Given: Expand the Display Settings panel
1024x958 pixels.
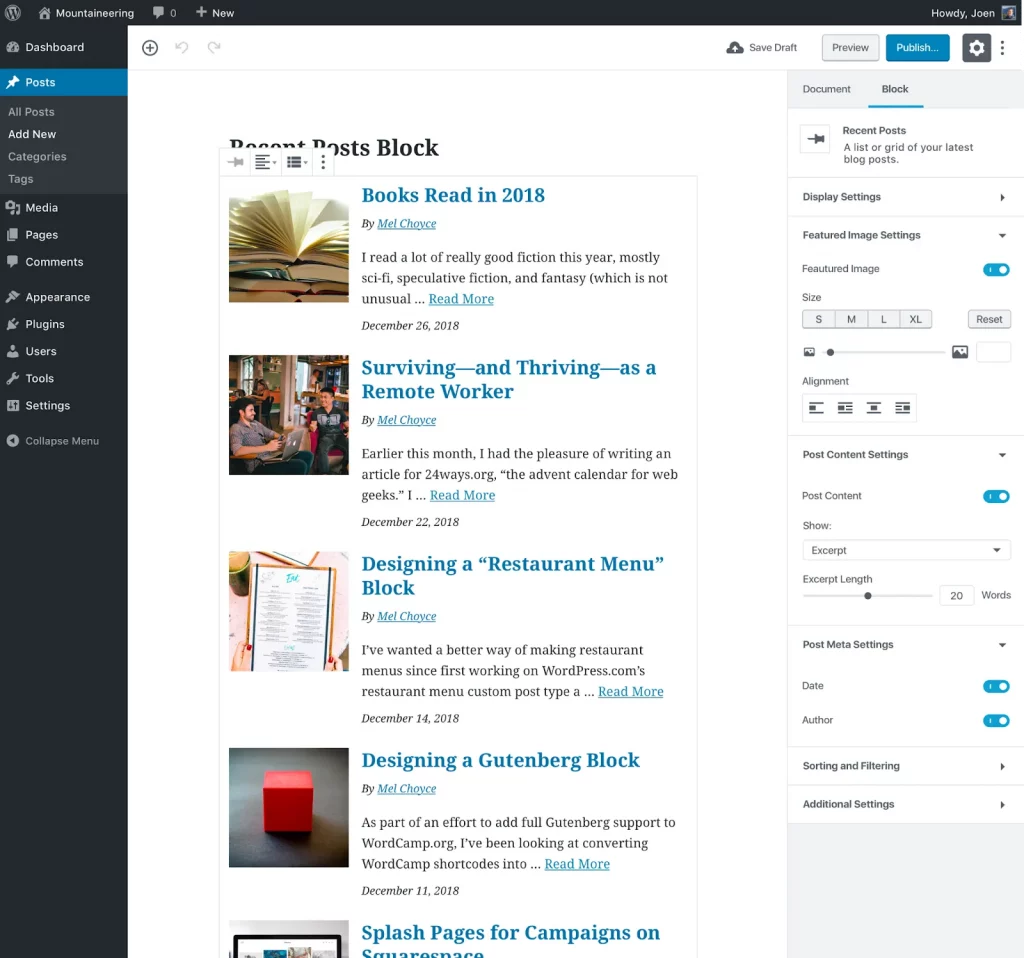Looking at the screenshot, I should (x=904, y=197).
